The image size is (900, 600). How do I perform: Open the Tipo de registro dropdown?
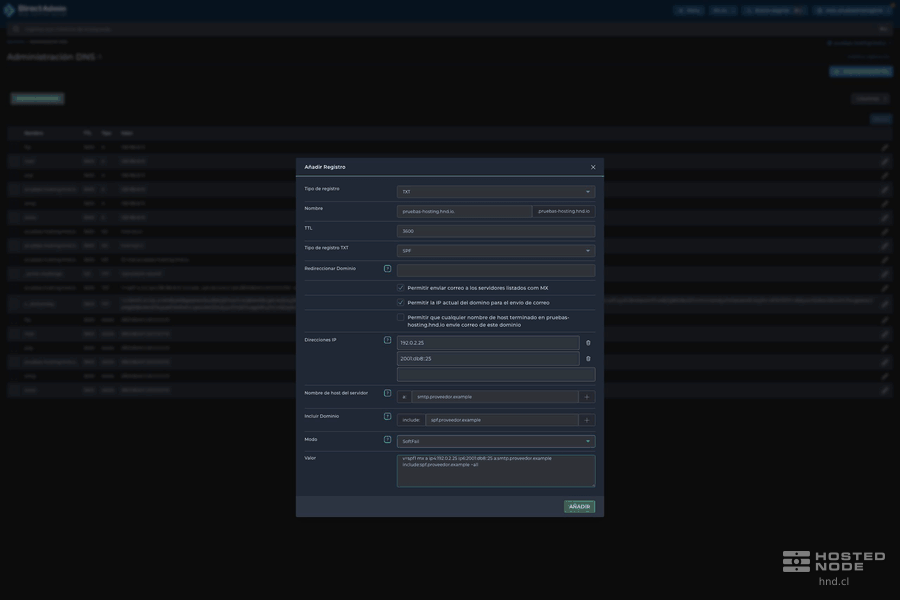point(496,192)
